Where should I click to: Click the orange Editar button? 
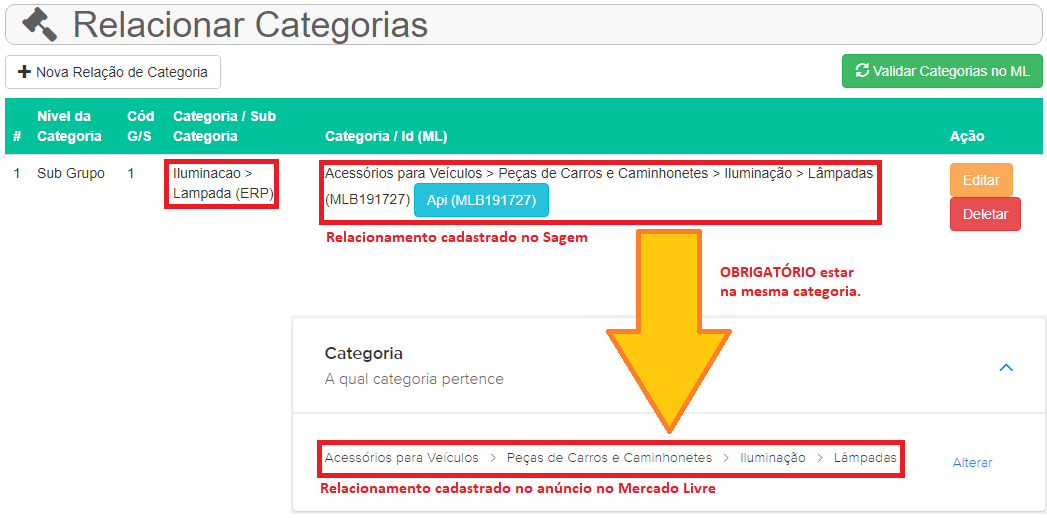coord(981,180)
